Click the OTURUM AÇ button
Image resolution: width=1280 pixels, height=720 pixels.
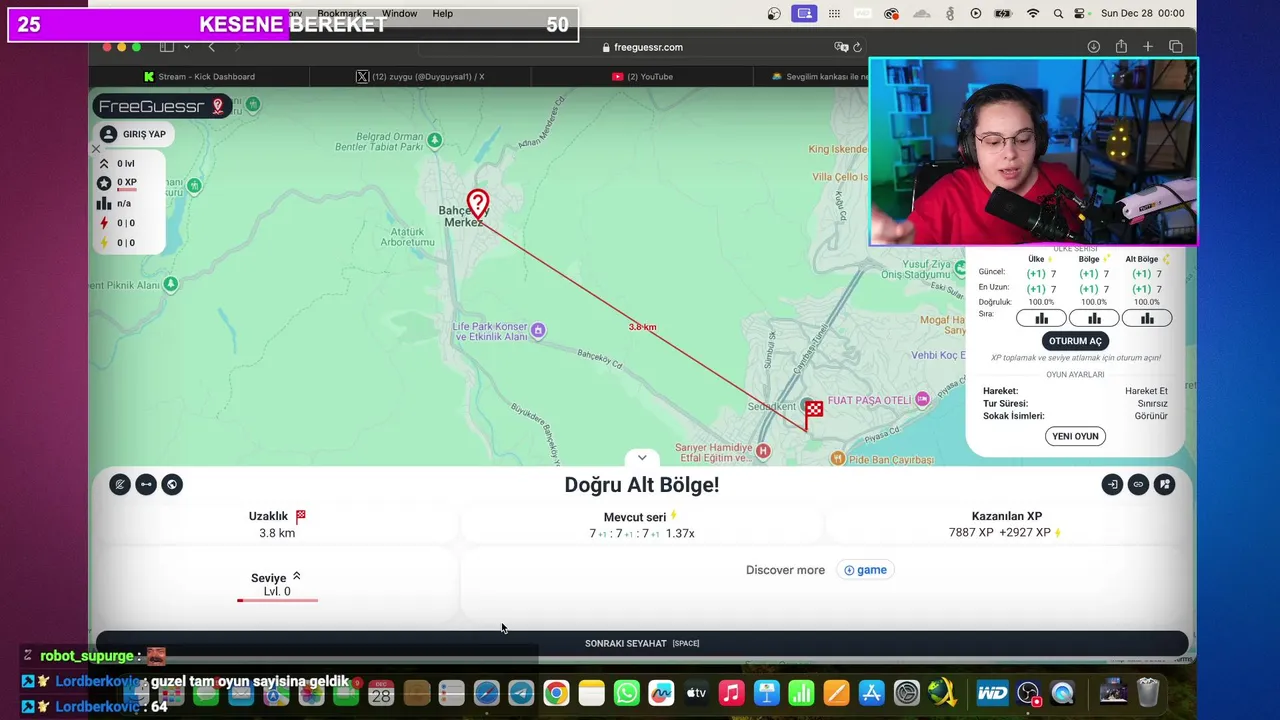[x=1075, y=341]
